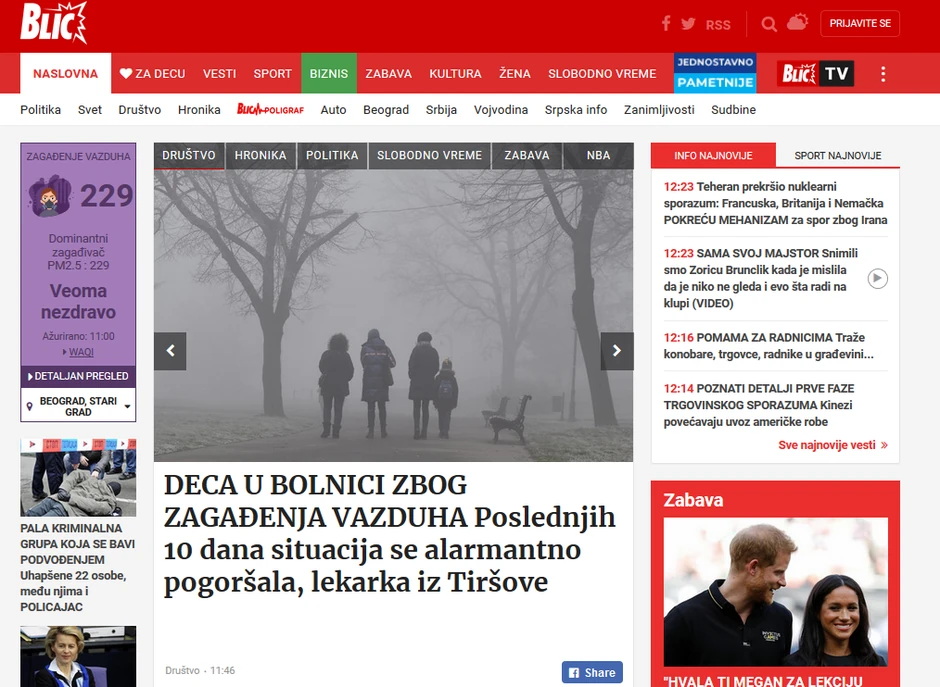Click the PRIJAVITE SE button

[860, 23]
